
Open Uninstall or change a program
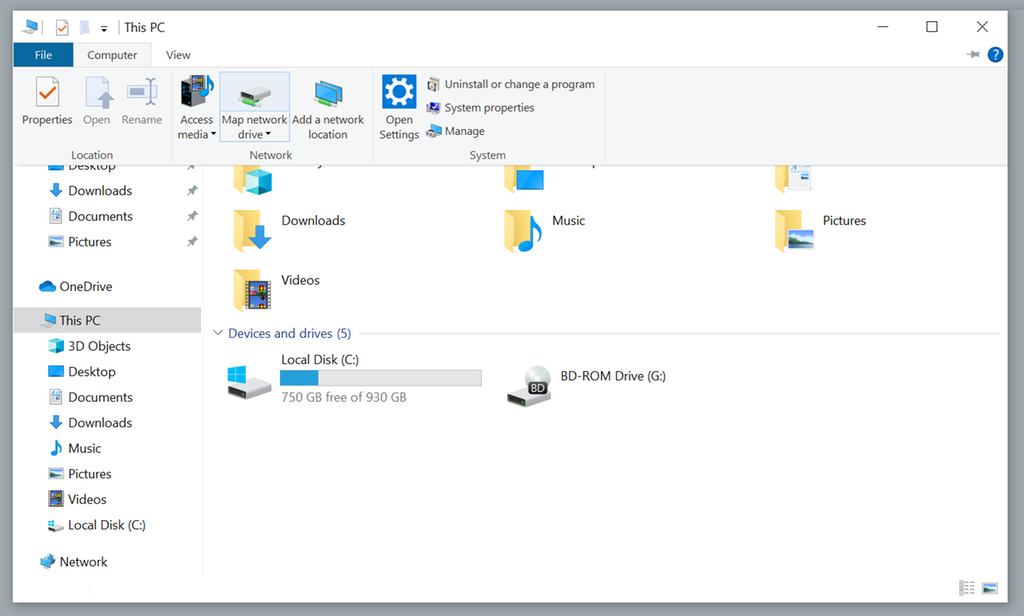[511, 84]
